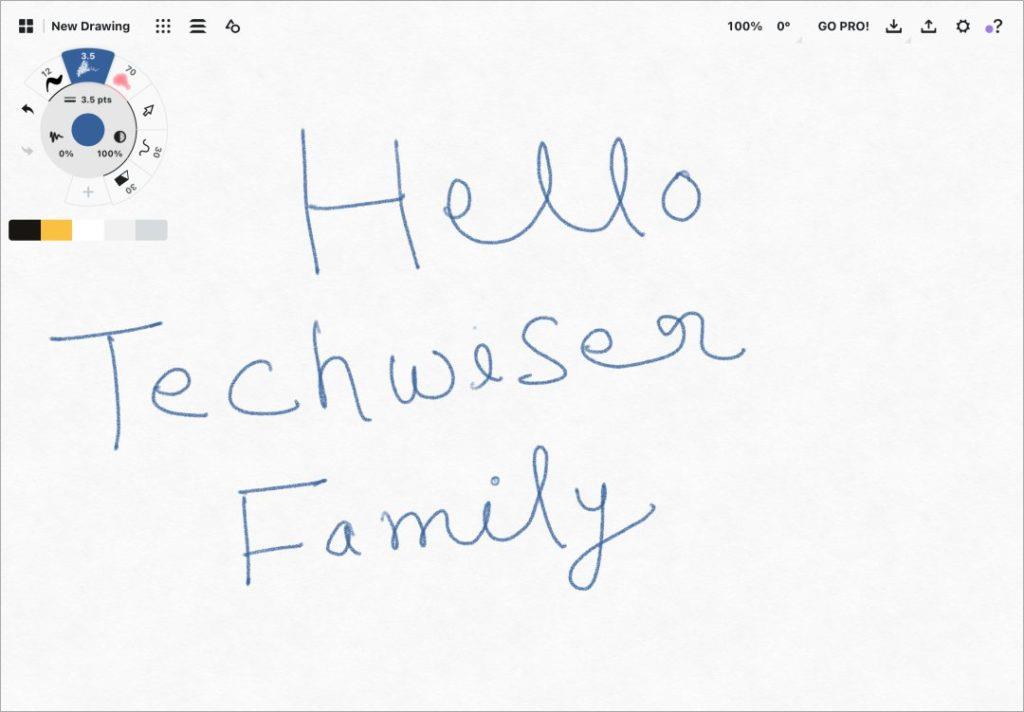Add a tool with the plus slot
This screenshot has height=712, width=1024.
[88, 191]
